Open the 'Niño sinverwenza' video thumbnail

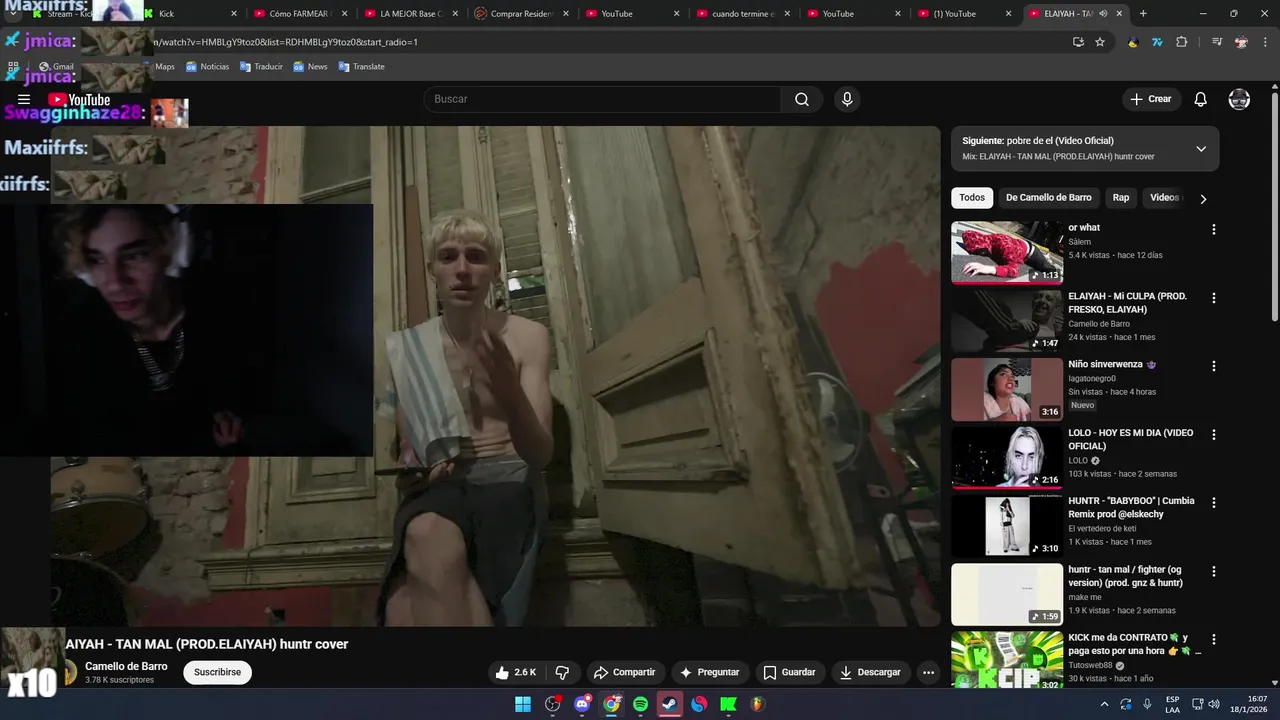pos(1007,389)
